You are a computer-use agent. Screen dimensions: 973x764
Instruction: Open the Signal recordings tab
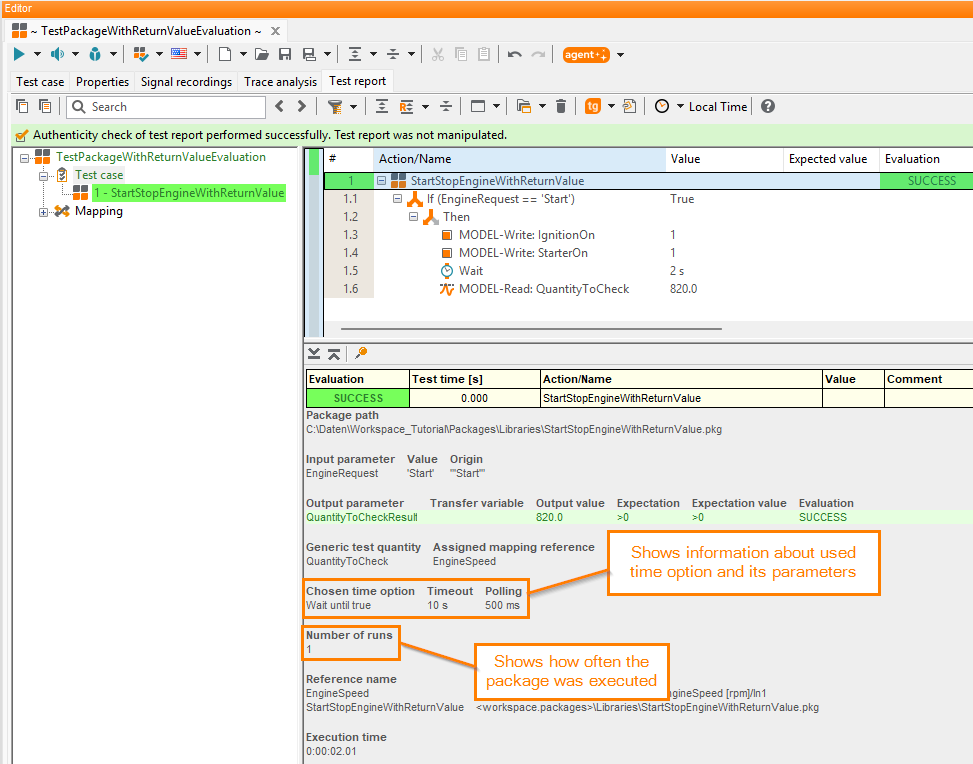186,82
